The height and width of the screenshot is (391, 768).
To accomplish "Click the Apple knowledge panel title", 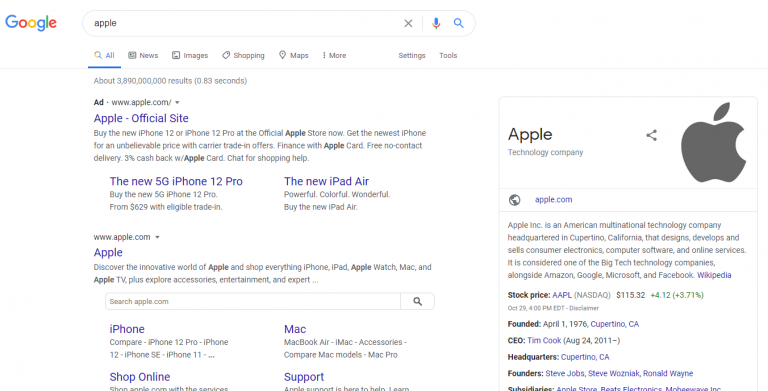I will coord(530,134).
